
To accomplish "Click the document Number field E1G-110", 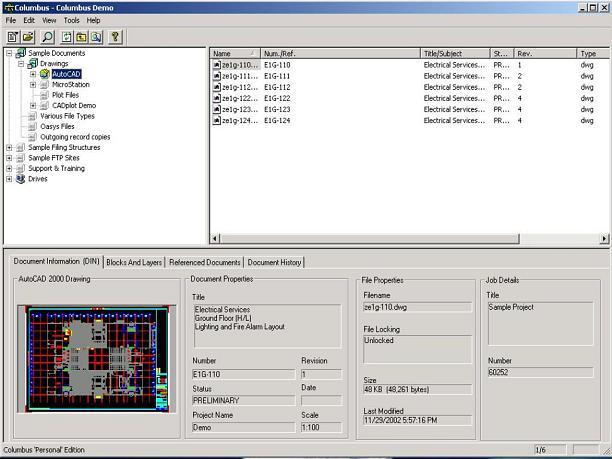I will 244,374.
